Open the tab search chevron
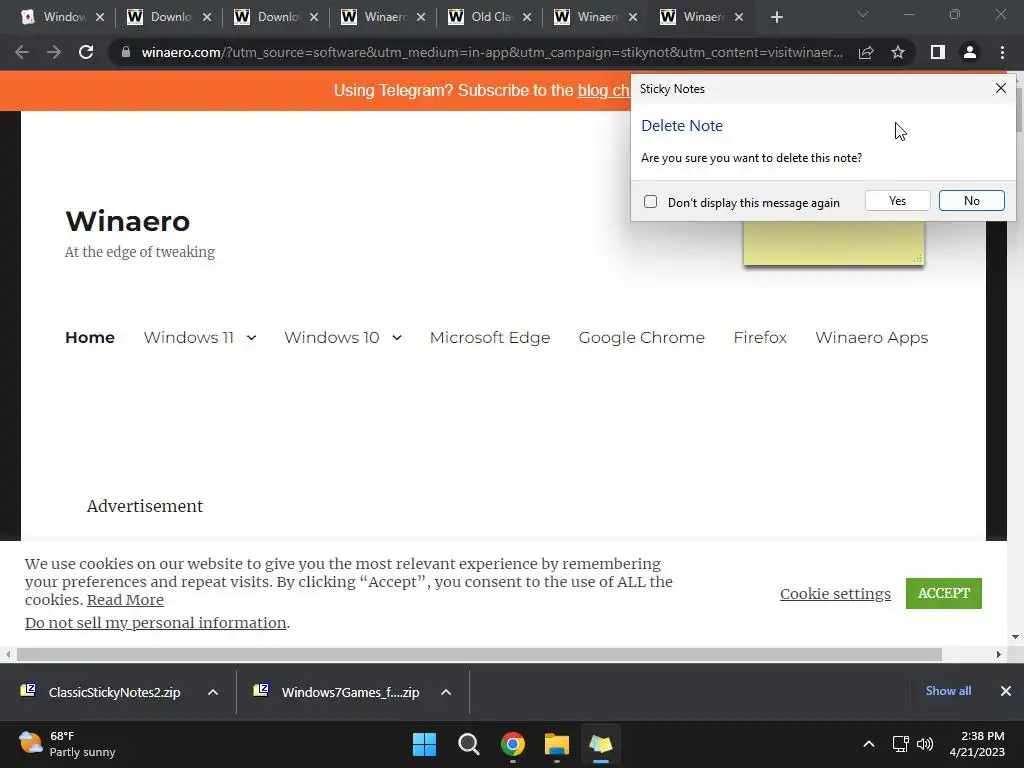1024x768 pixels. 863,14
